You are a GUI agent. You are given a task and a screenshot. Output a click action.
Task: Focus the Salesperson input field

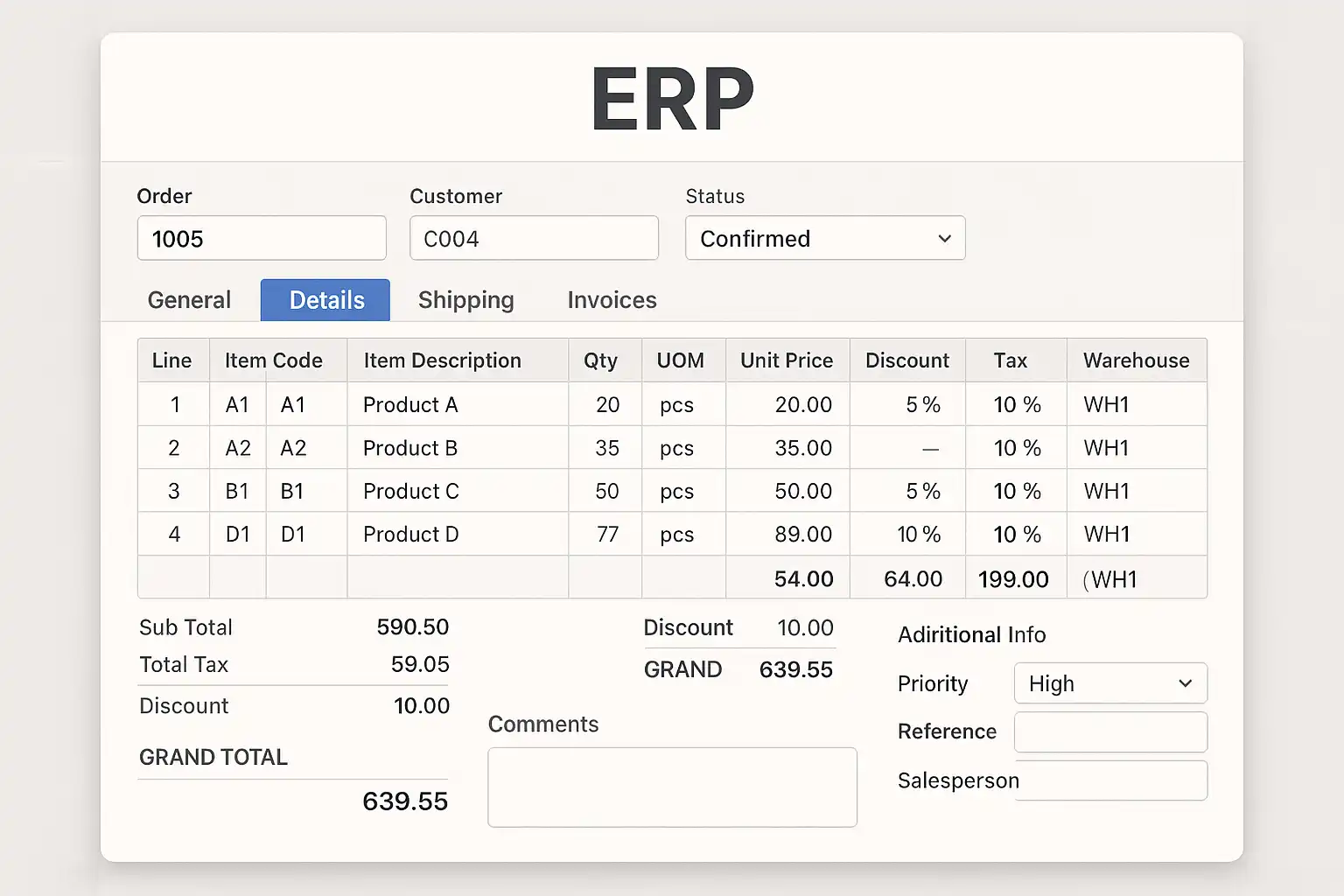(1111, 780)
